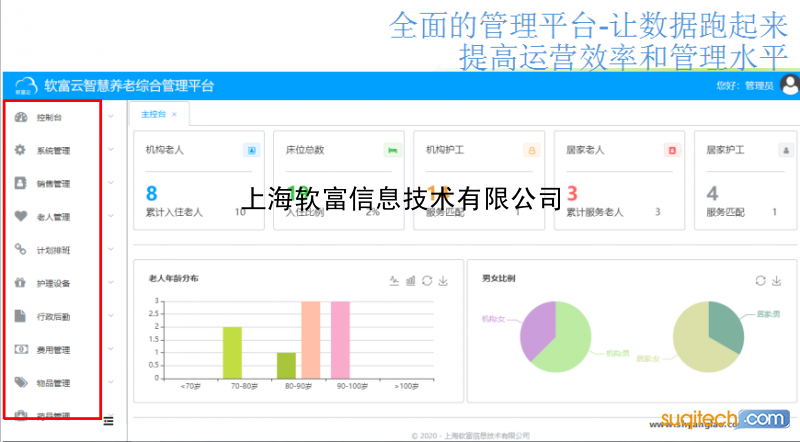
Task: Select the 销售管理 menu label
Action: 53,184
